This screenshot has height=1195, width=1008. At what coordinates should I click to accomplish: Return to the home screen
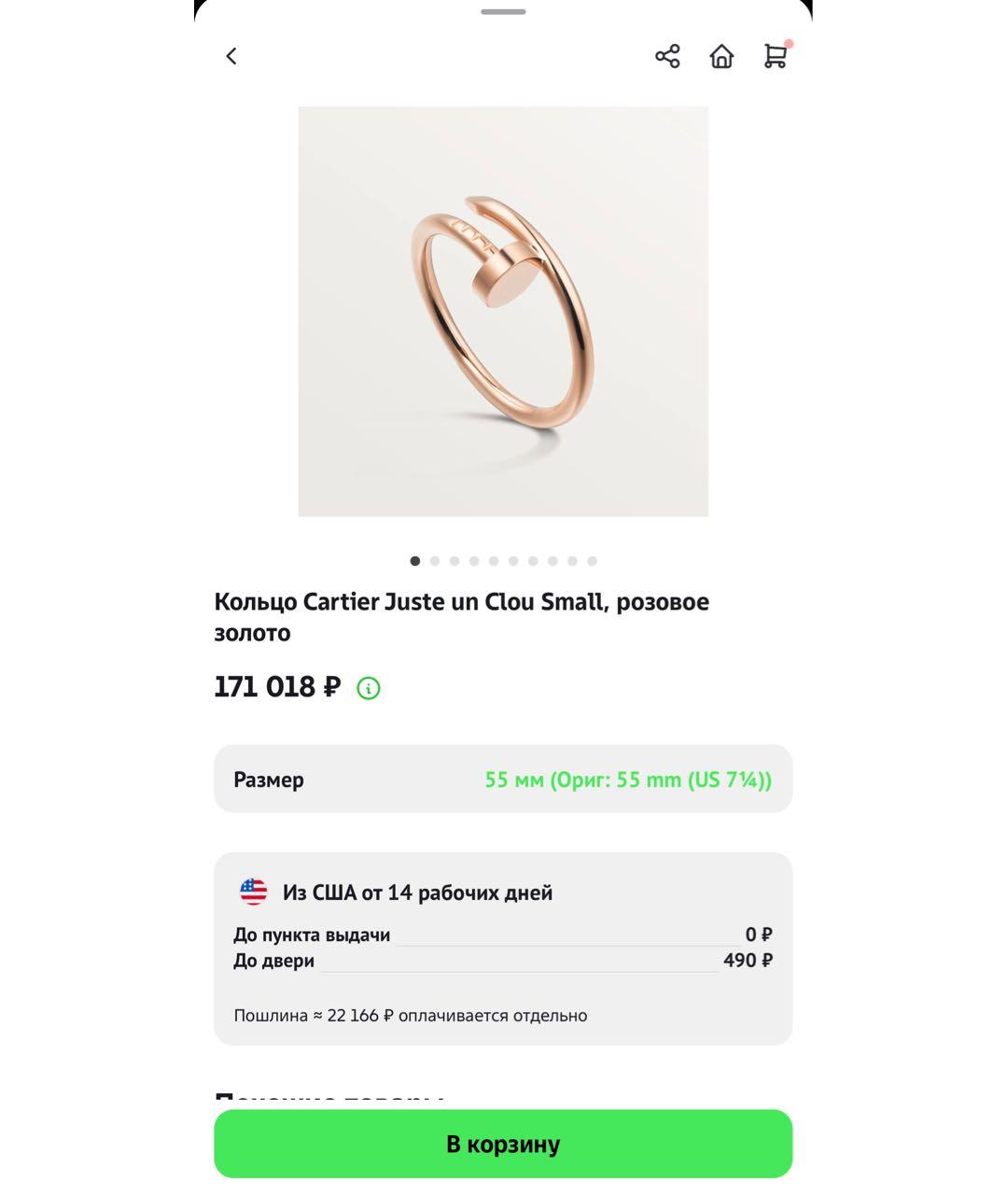[721, 56]
